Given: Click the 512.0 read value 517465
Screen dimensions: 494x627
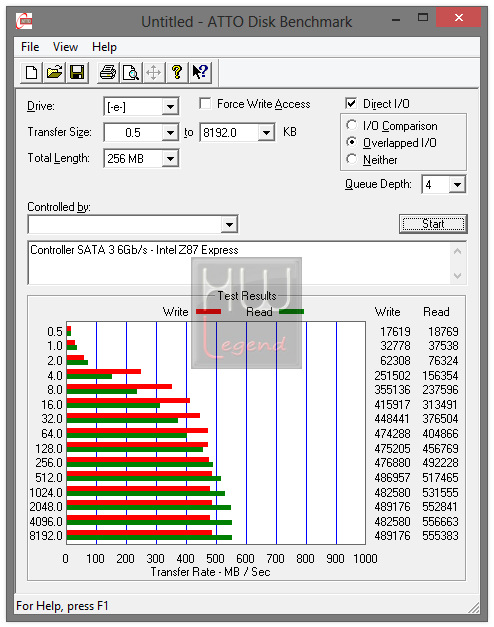Looking at the screenshot, I should (x=440, y=478).
